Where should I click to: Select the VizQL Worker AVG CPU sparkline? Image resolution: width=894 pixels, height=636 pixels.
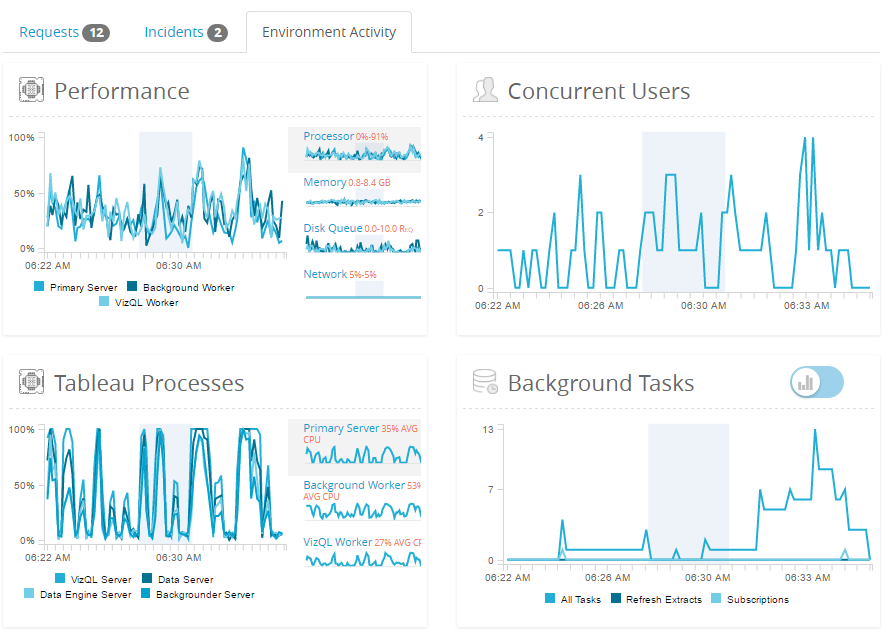(362, 551)
